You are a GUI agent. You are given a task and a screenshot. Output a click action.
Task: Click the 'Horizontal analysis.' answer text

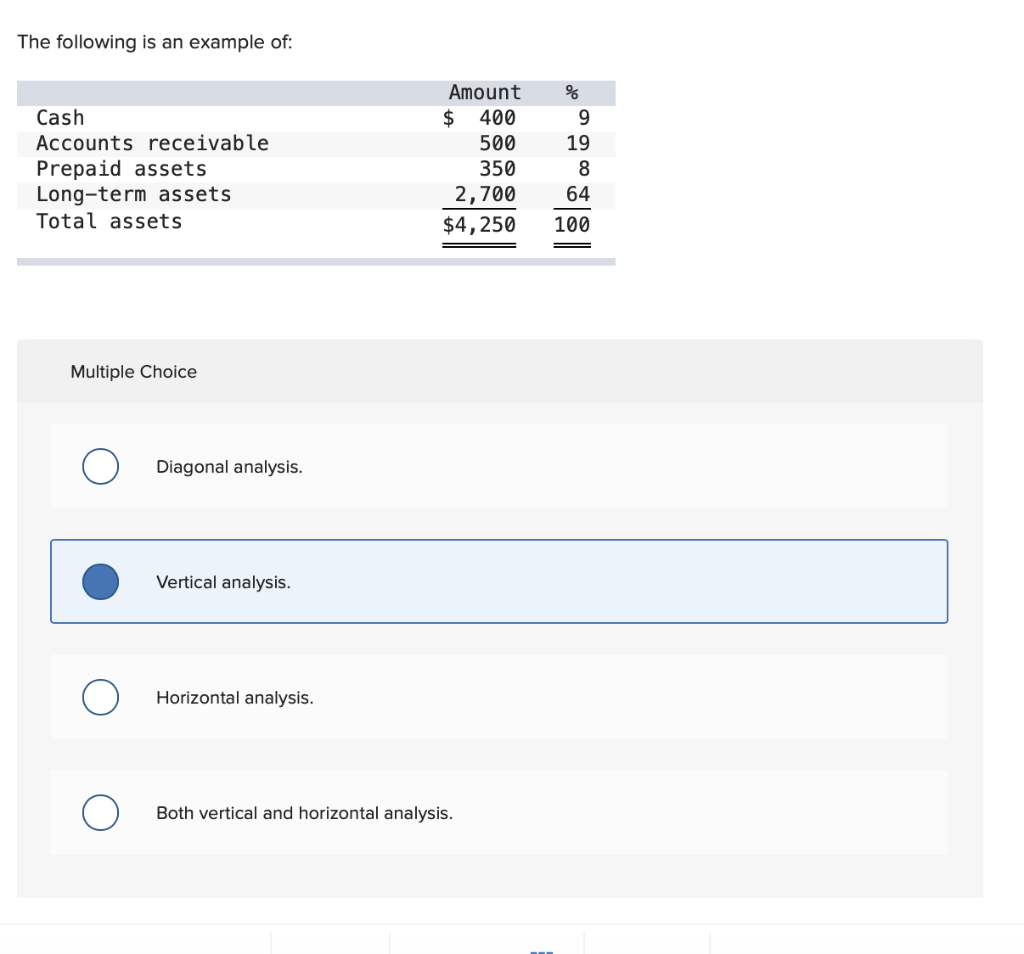tap(234, 698)
